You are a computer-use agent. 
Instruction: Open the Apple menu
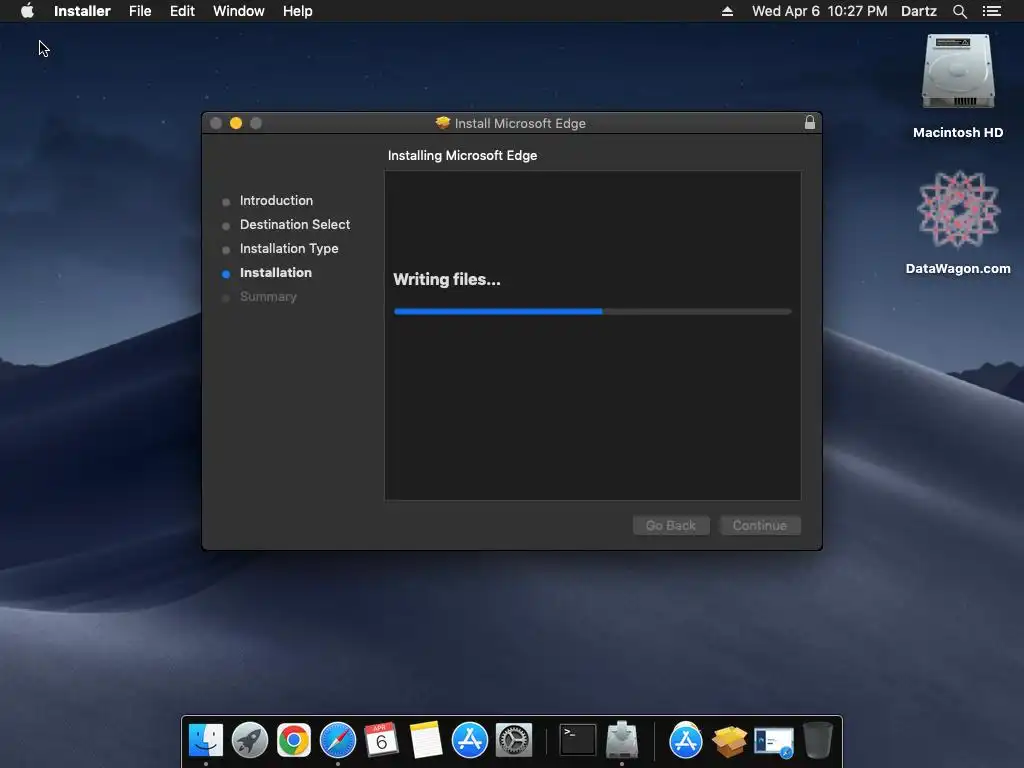tap(27, 11)
